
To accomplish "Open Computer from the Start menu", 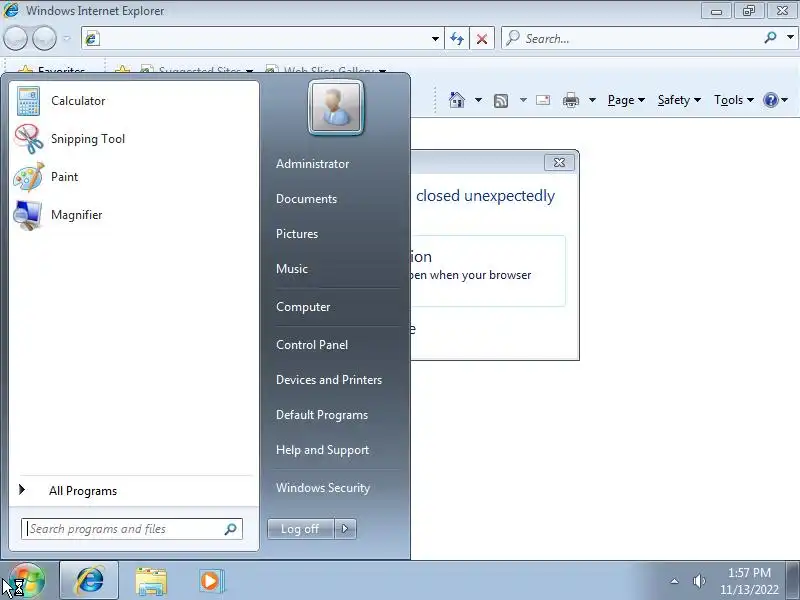I will click(303, 307).
